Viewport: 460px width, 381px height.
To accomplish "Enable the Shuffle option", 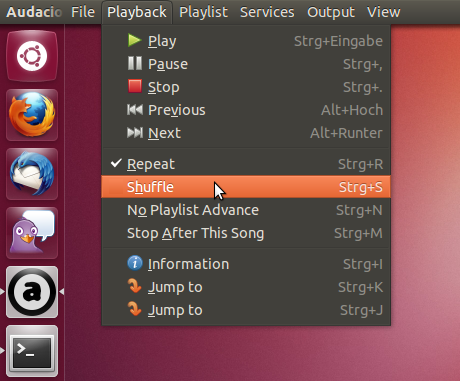I will (246, 187).
